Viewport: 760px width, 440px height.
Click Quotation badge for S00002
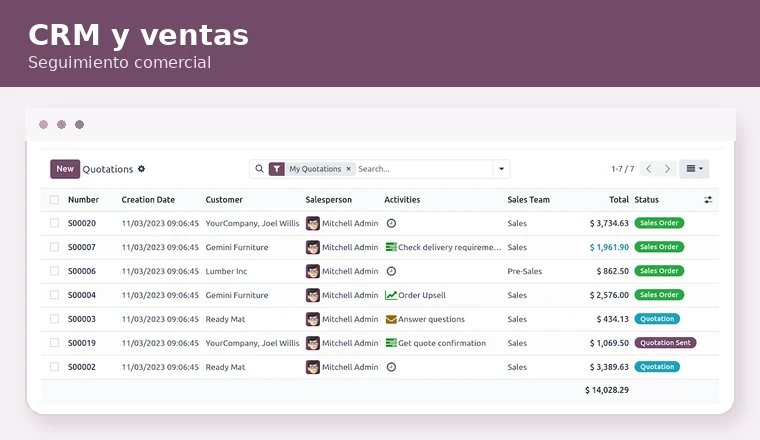click(657, 367)
